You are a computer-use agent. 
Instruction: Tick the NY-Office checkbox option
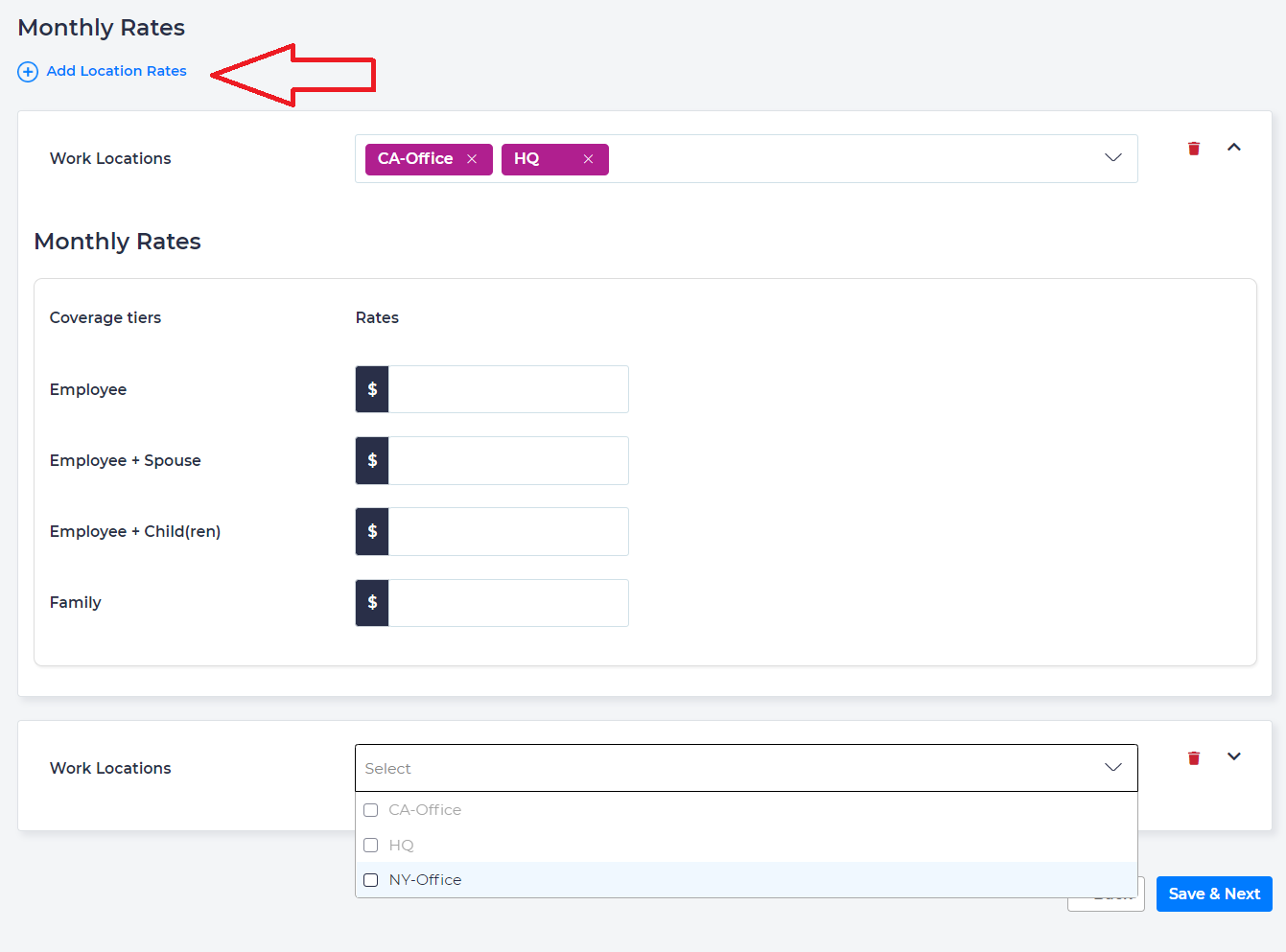371,880
